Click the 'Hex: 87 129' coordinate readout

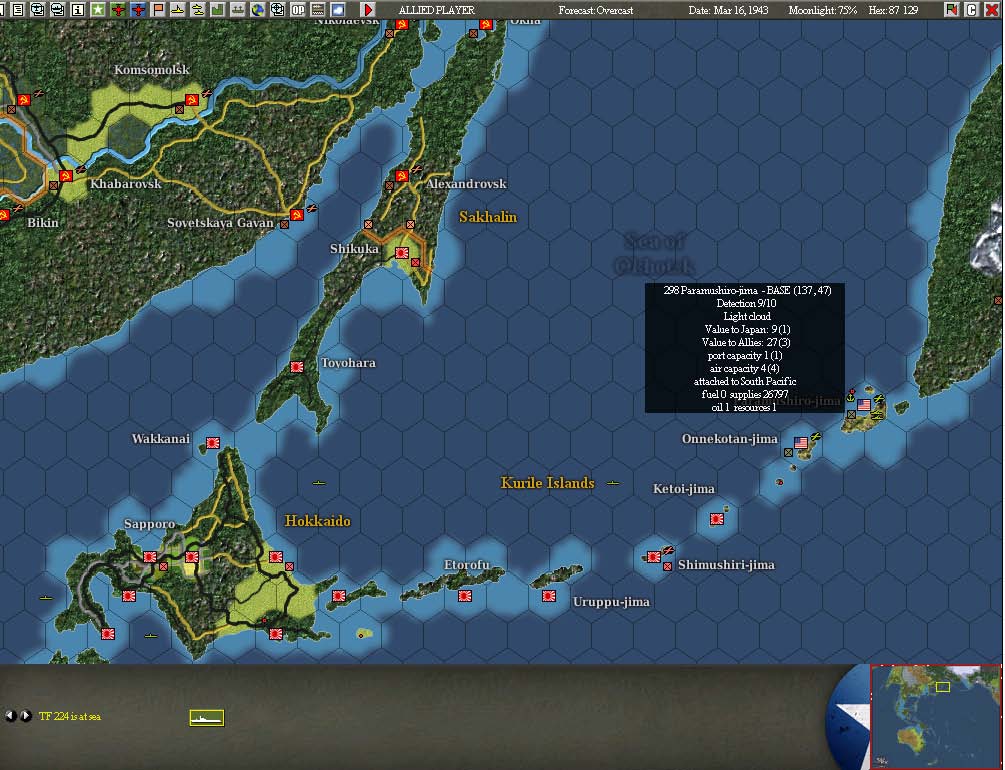point(893,10)
